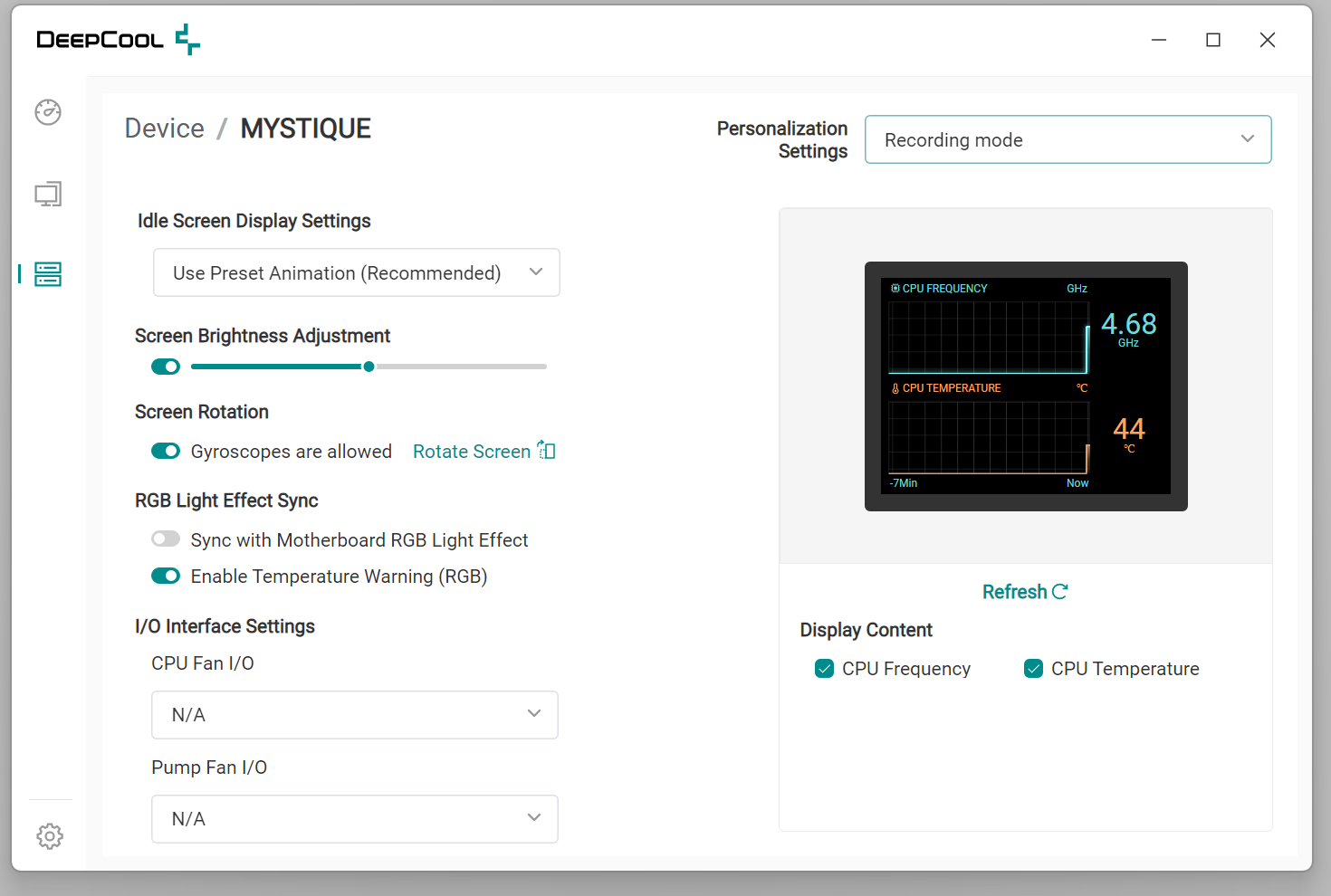Enable Sync with Motherboard RGB Light Effect
The height and width of the screenshot is (896, 1331).
pyautogui.click(x=166, y=539)
